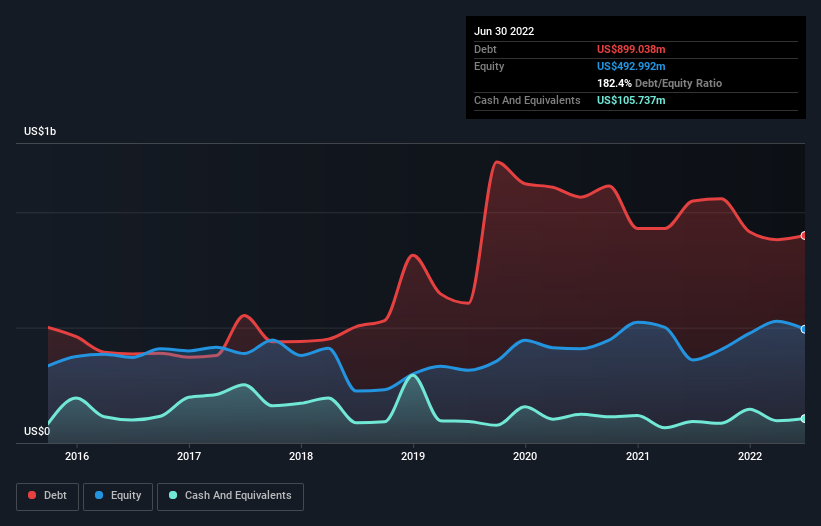This screenshot has height=526, width=821.
Task: Click Cash And Equivalents label in tooltip
Action: pyautogui.click(x=527, y=100)
